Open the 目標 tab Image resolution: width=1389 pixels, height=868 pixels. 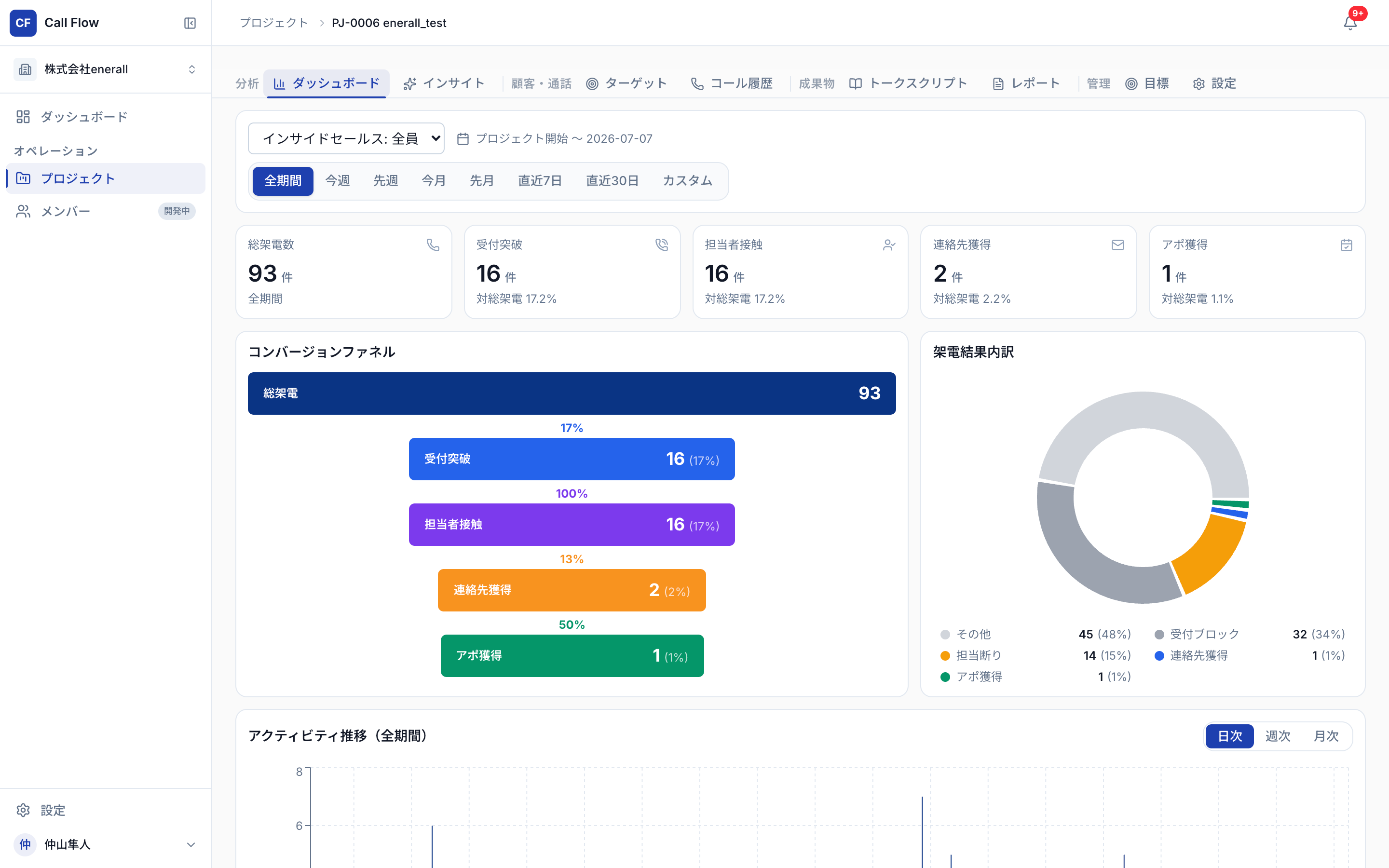click(x=1147, y=83)
